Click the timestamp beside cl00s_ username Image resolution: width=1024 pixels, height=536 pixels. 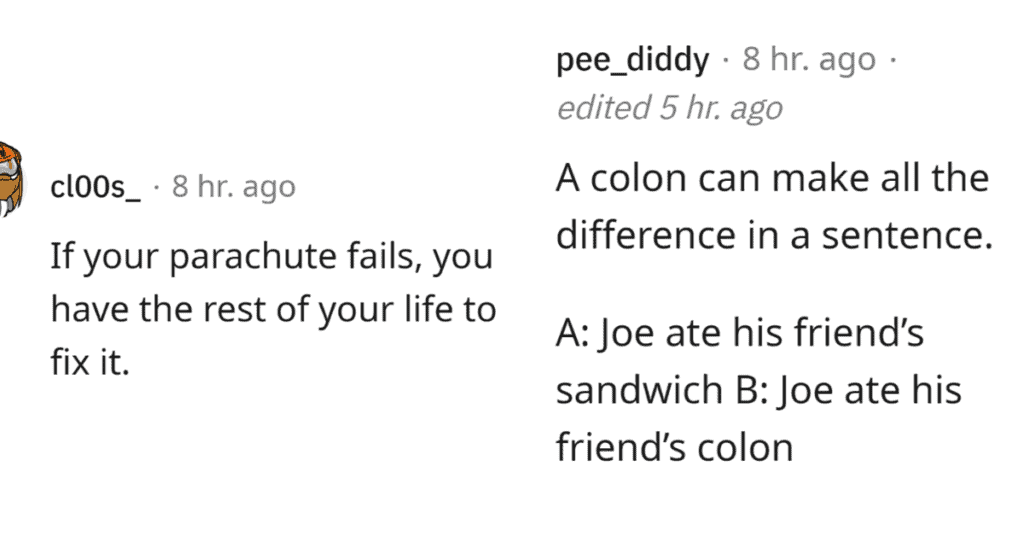click(x=233, y=187)
